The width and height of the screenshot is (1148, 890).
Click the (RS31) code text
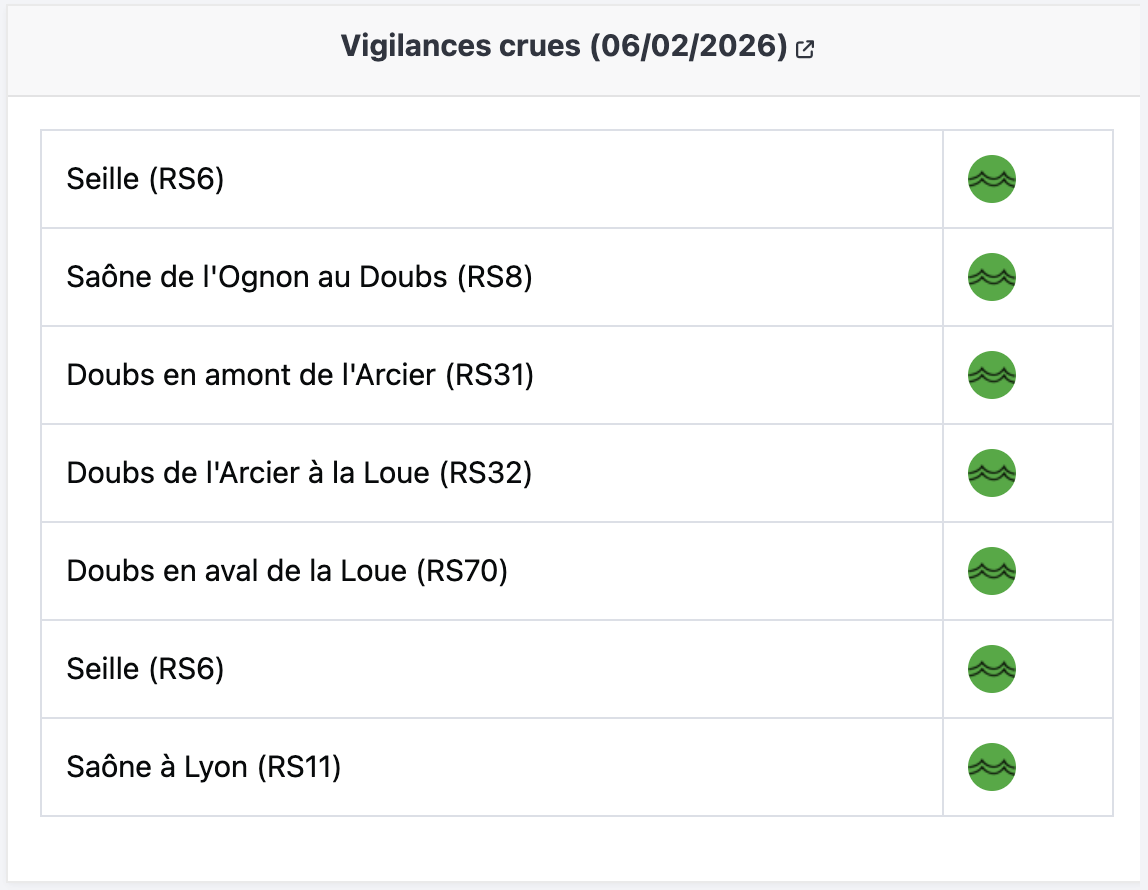coord(489,376)
